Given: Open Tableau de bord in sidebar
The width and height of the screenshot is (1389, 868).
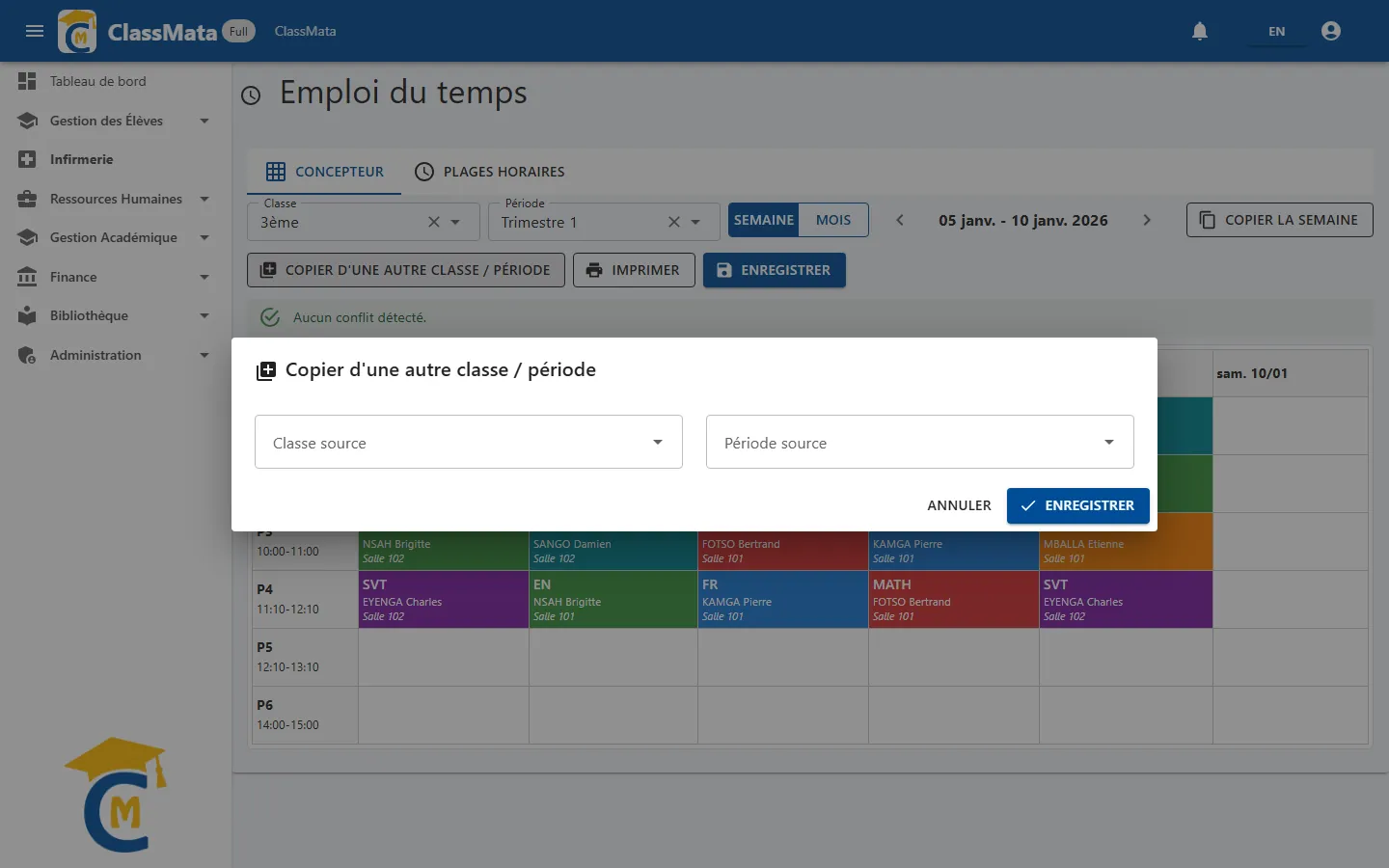Looking at the screenshot, I should (x=116, y=81).
